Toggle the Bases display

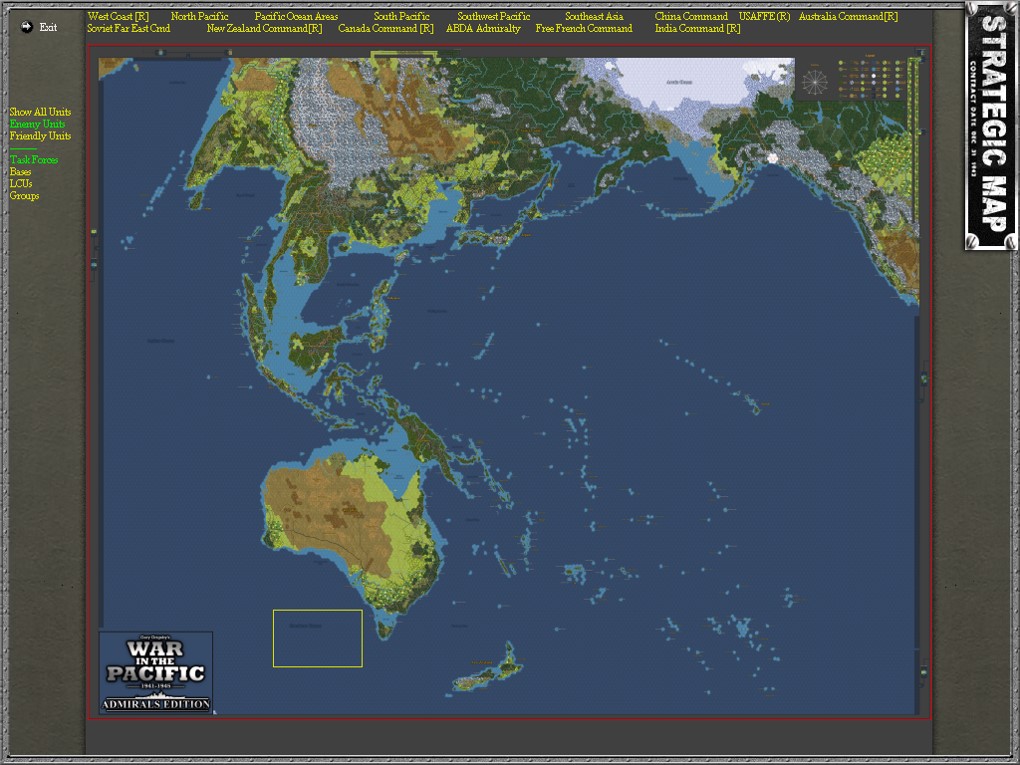[21, 171]
